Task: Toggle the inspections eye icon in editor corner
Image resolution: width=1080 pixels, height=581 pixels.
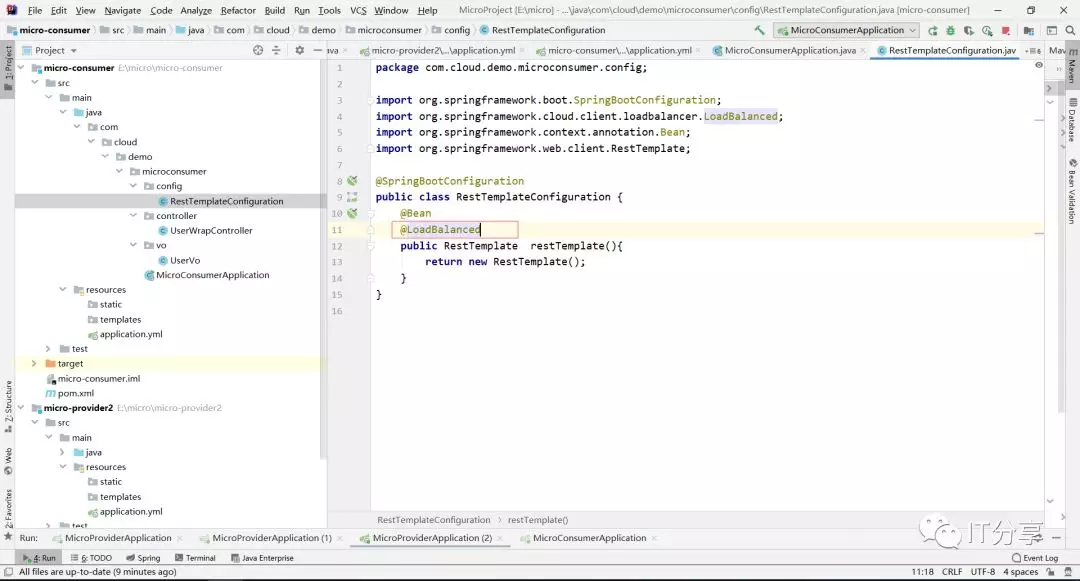Action: (x=1039, y=65)
